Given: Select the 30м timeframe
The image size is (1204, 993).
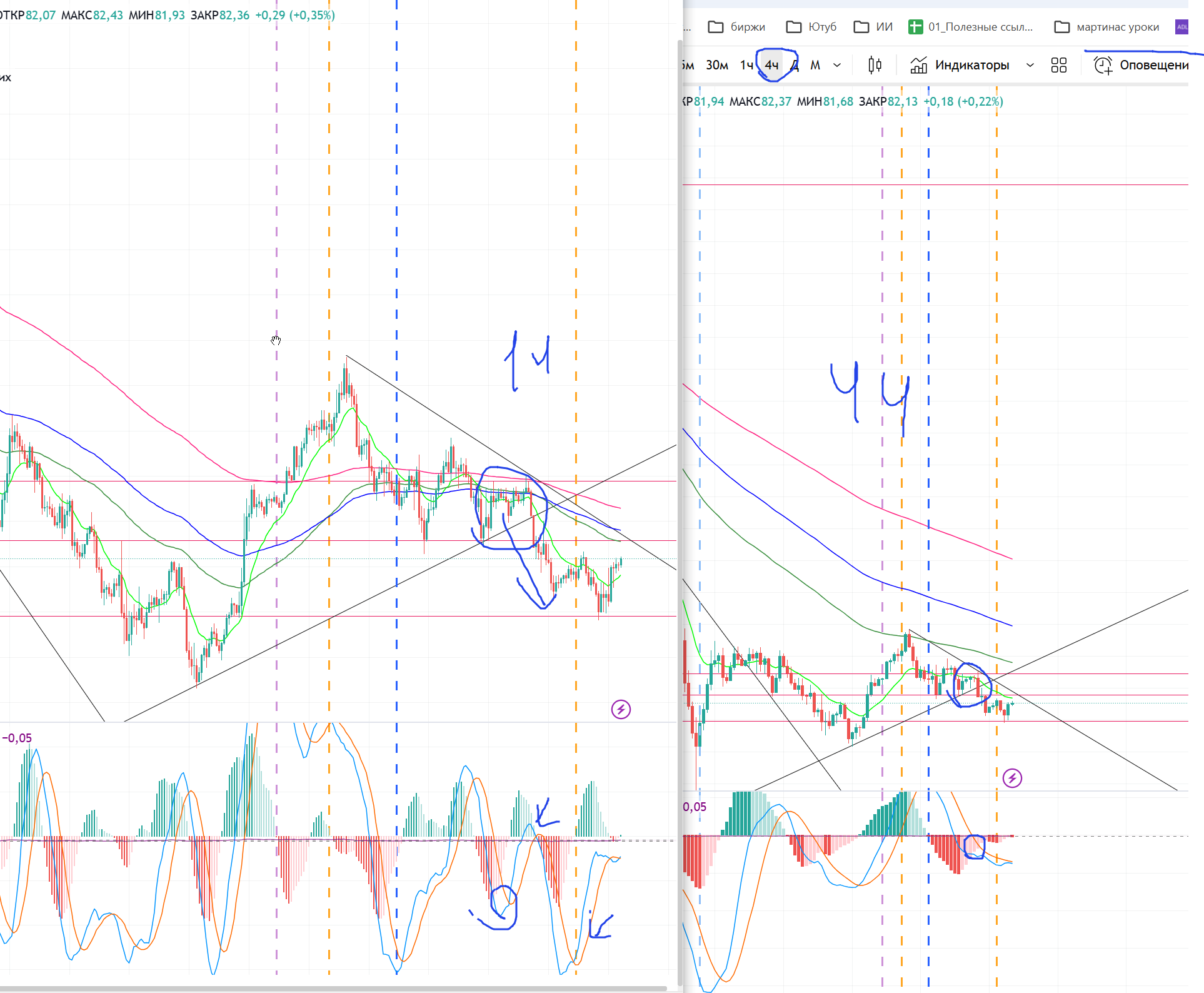Looking at the screenshot, I should pyautogui.click(x=716, y=65).
